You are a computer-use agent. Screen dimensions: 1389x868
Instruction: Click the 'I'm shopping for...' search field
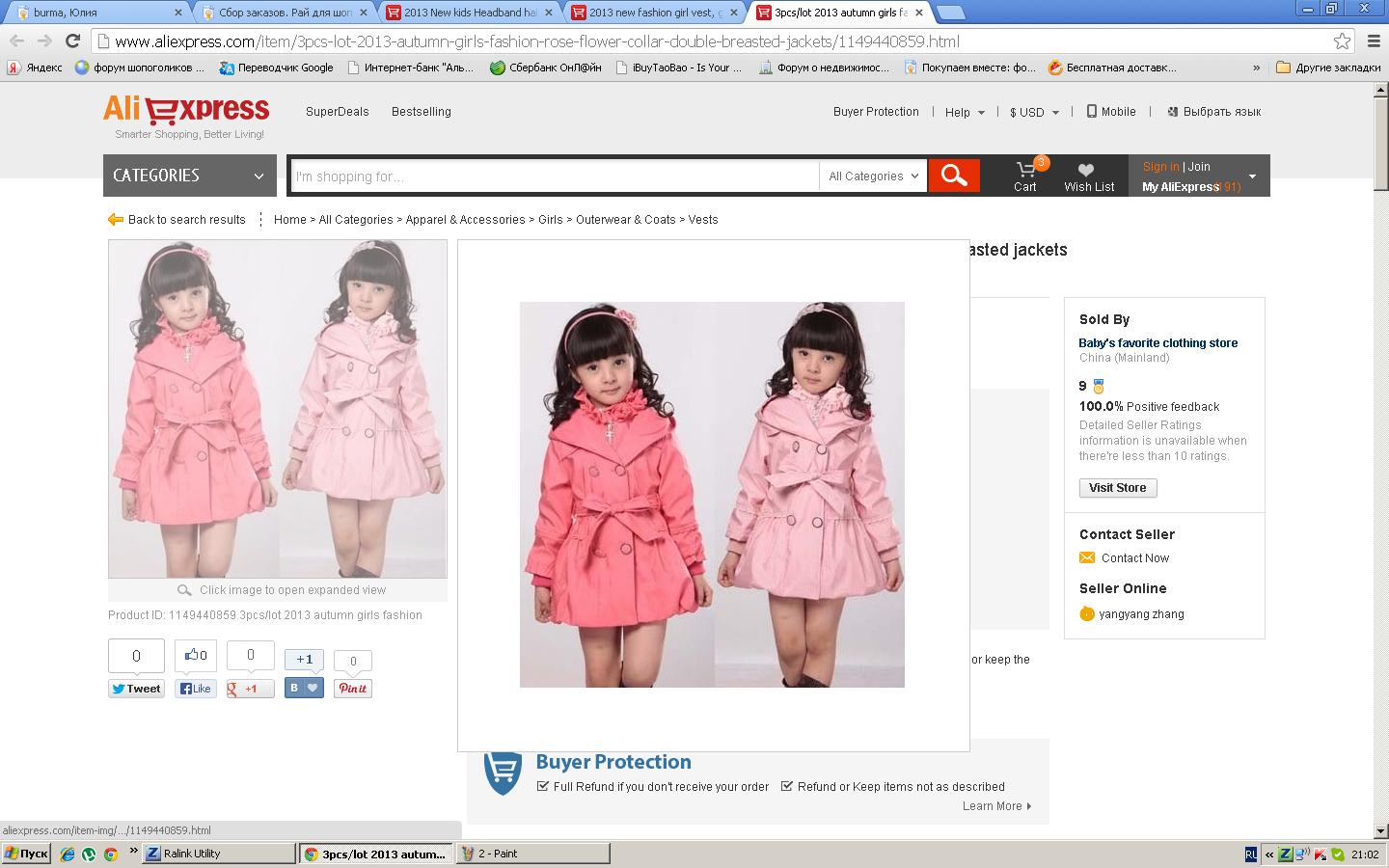[555, 176]
